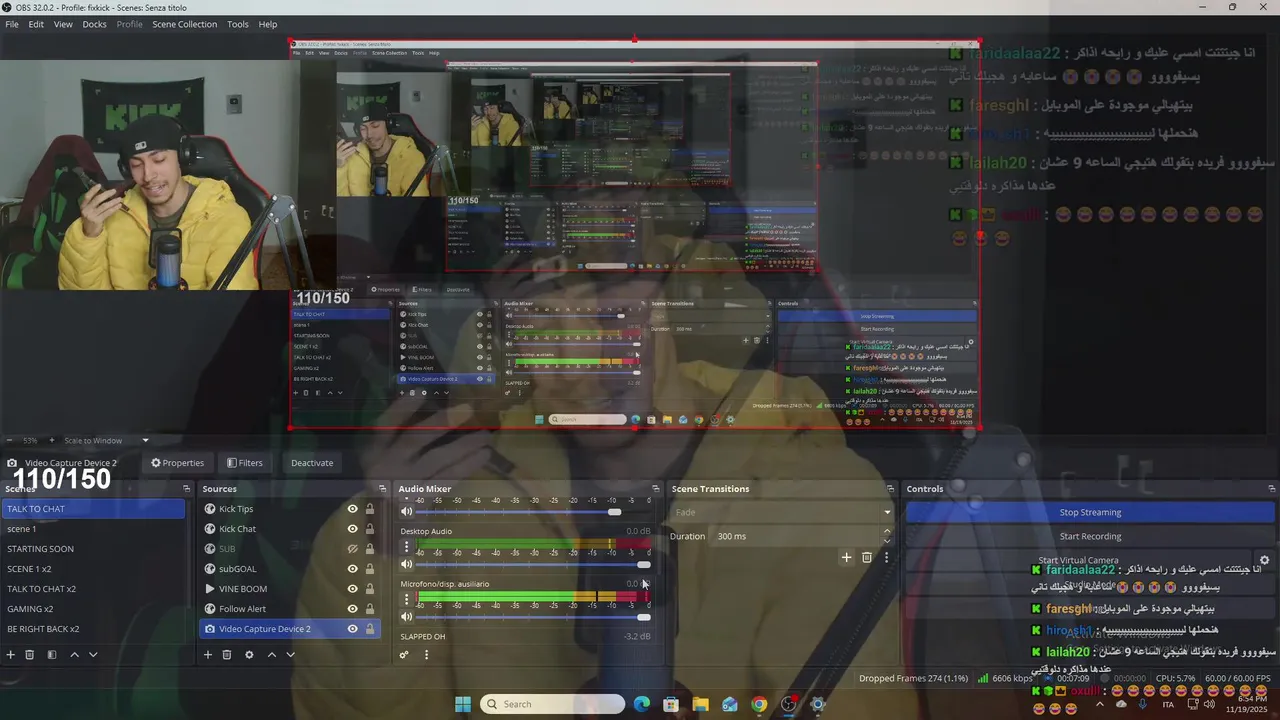Add a new source in Sources dock

click(x=208, y=655)
